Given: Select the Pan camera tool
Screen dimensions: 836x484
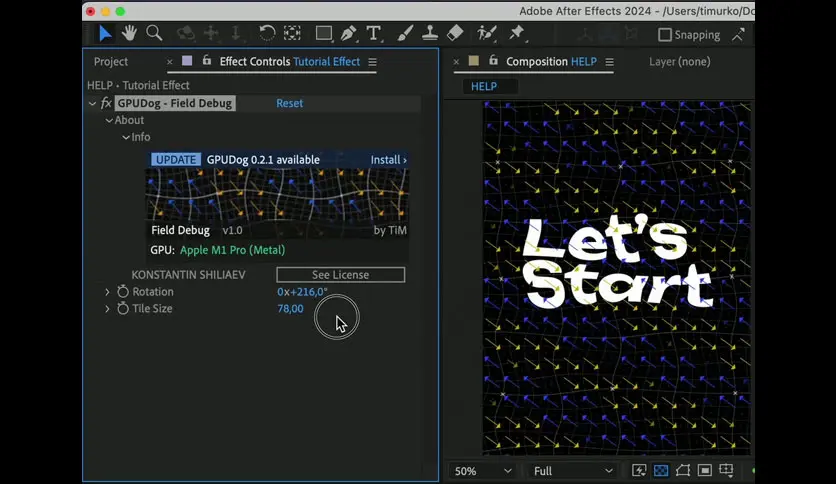Looking at the screenshot, I should tap(211, 34).
